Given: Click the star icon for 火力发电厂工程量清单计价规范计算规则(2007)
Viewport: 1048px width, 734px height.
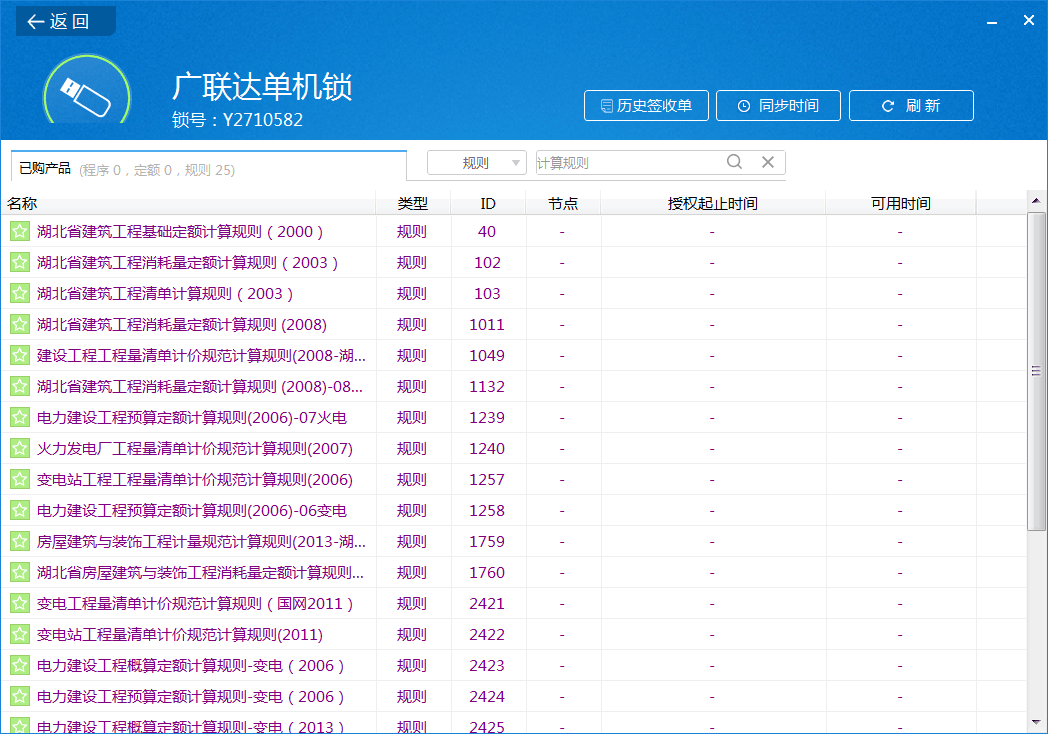Looking at the screenshot, I should [19, 448].
